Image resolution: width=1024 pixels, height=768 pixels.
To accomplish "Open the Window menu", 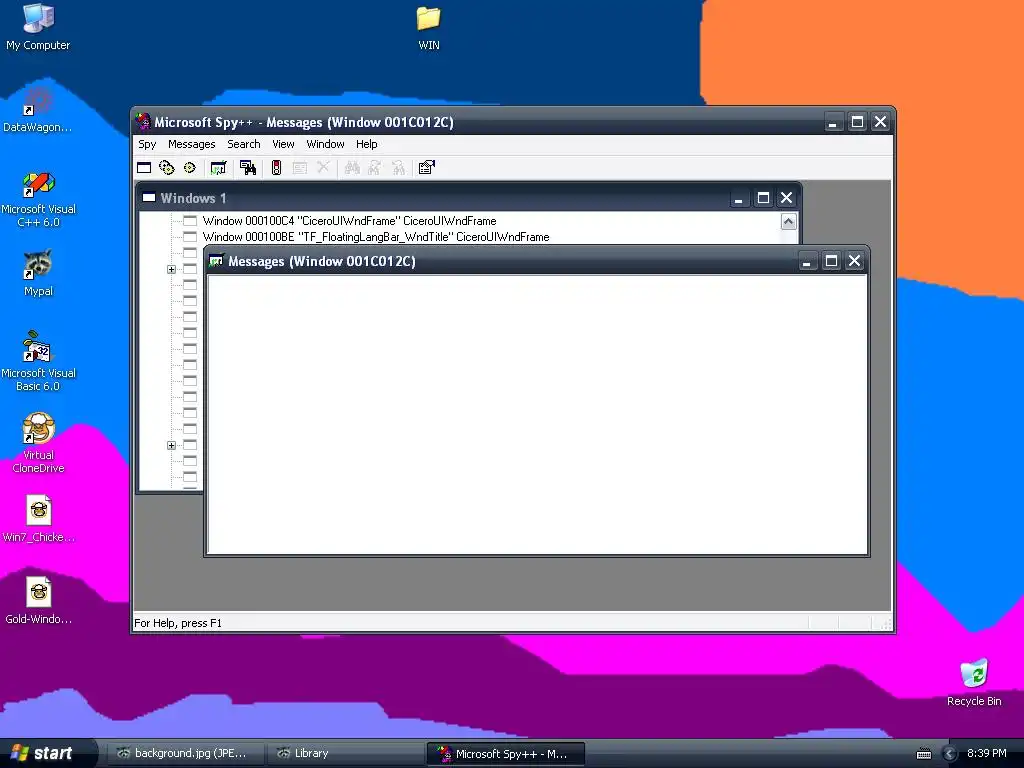I will pos(325,144).
